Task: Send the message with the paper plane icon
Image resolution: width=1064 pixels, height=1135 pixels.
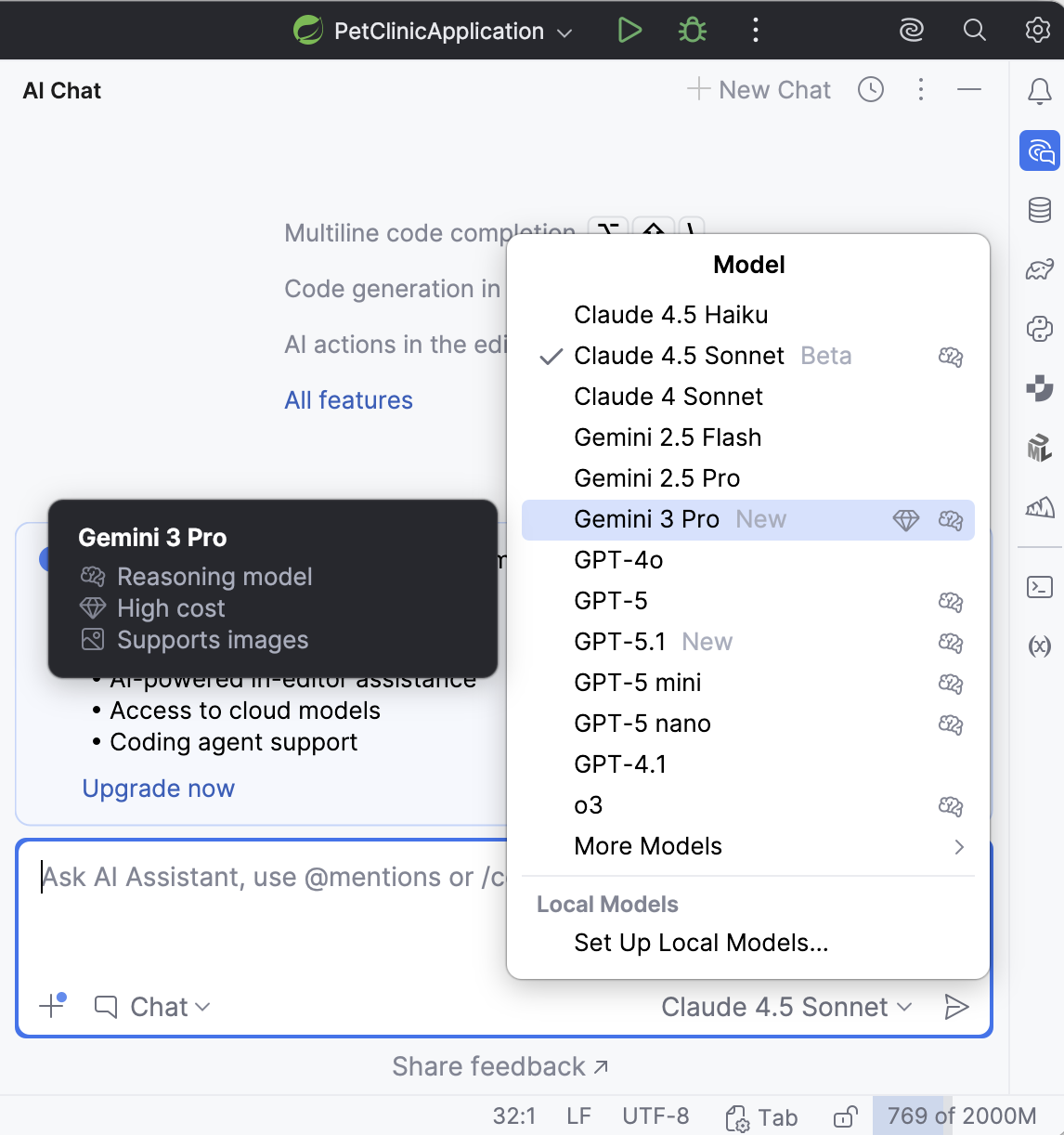Action: [957, 1006]
